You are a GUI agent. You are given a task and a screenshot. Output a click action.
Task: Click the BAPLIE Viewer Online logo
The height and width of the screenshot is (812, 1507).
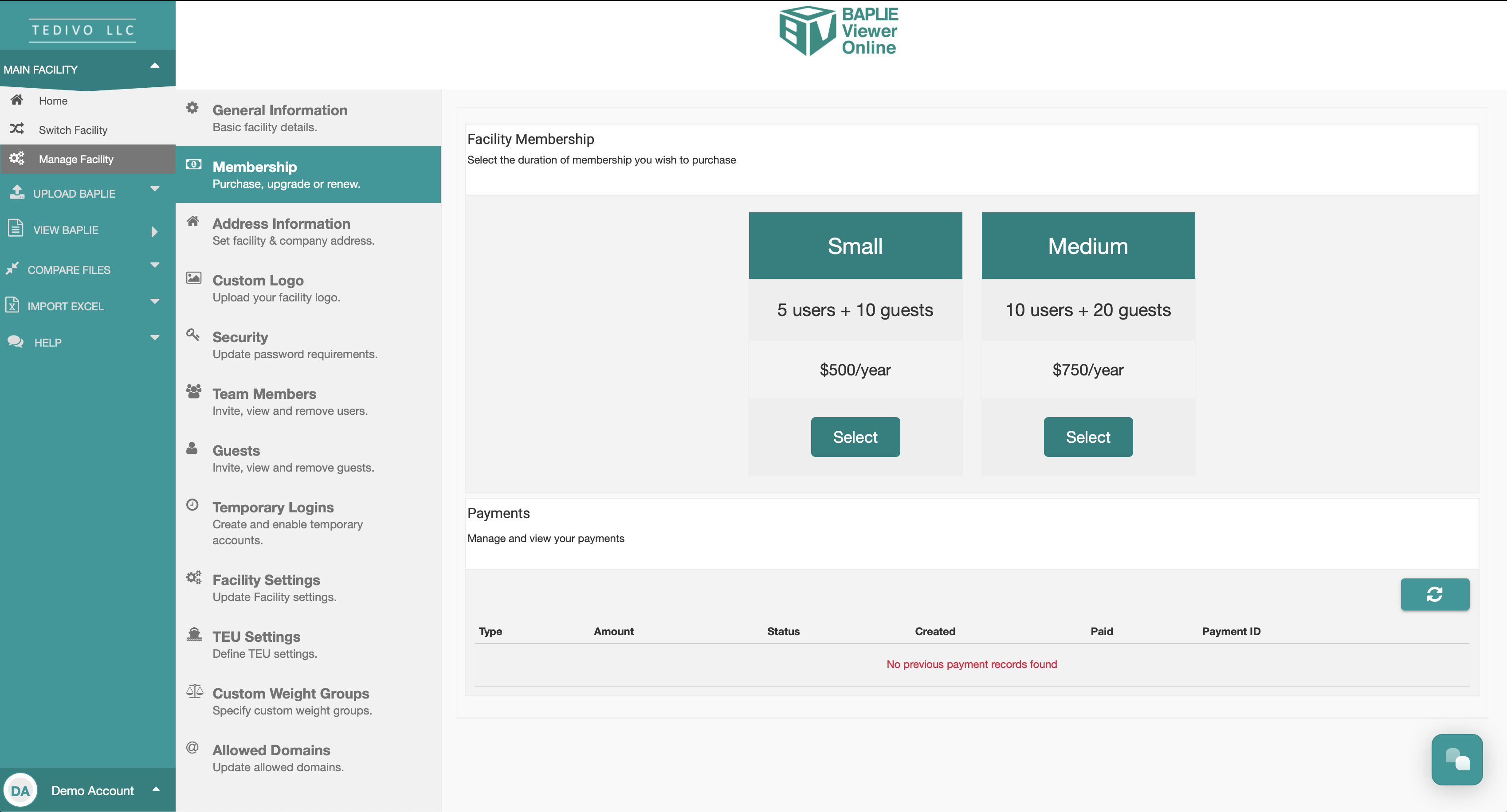pyautogui.click(x=838, y=31)
